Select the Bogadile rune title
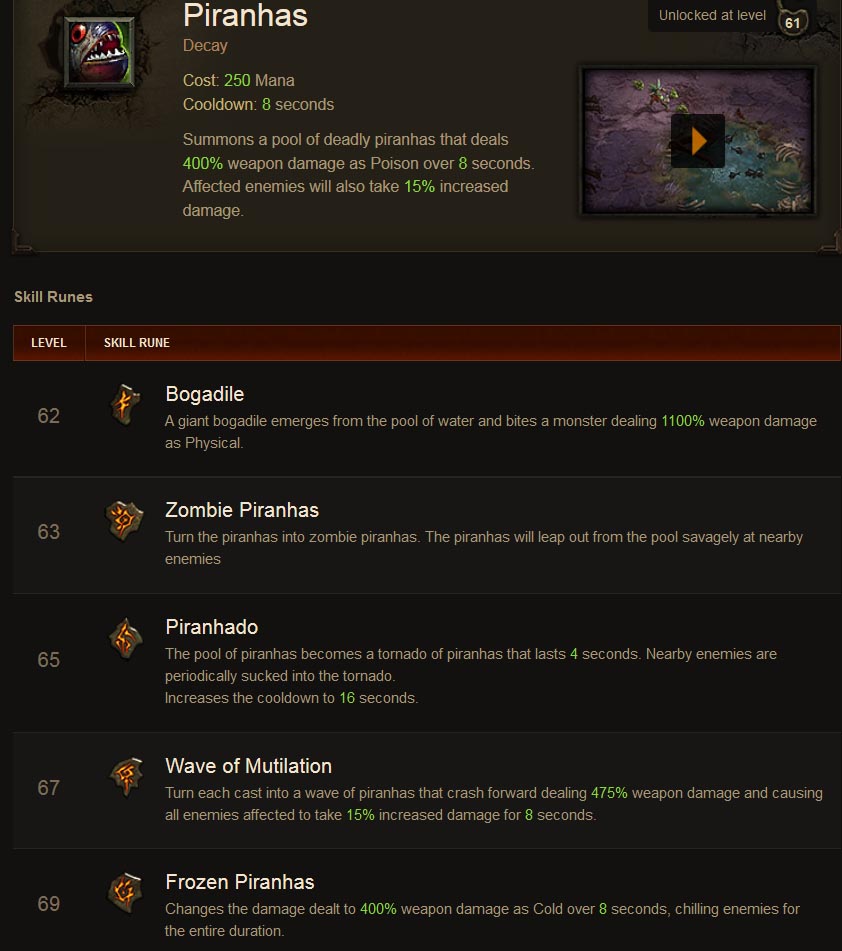This screenshot has height=951, width=842. point(204,394)
